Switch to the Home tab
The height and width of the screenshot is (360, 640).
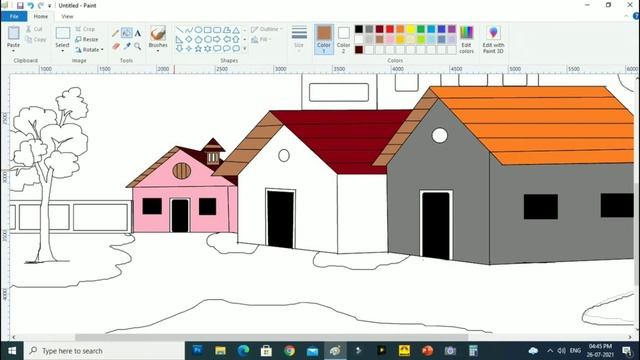(40, 16)
